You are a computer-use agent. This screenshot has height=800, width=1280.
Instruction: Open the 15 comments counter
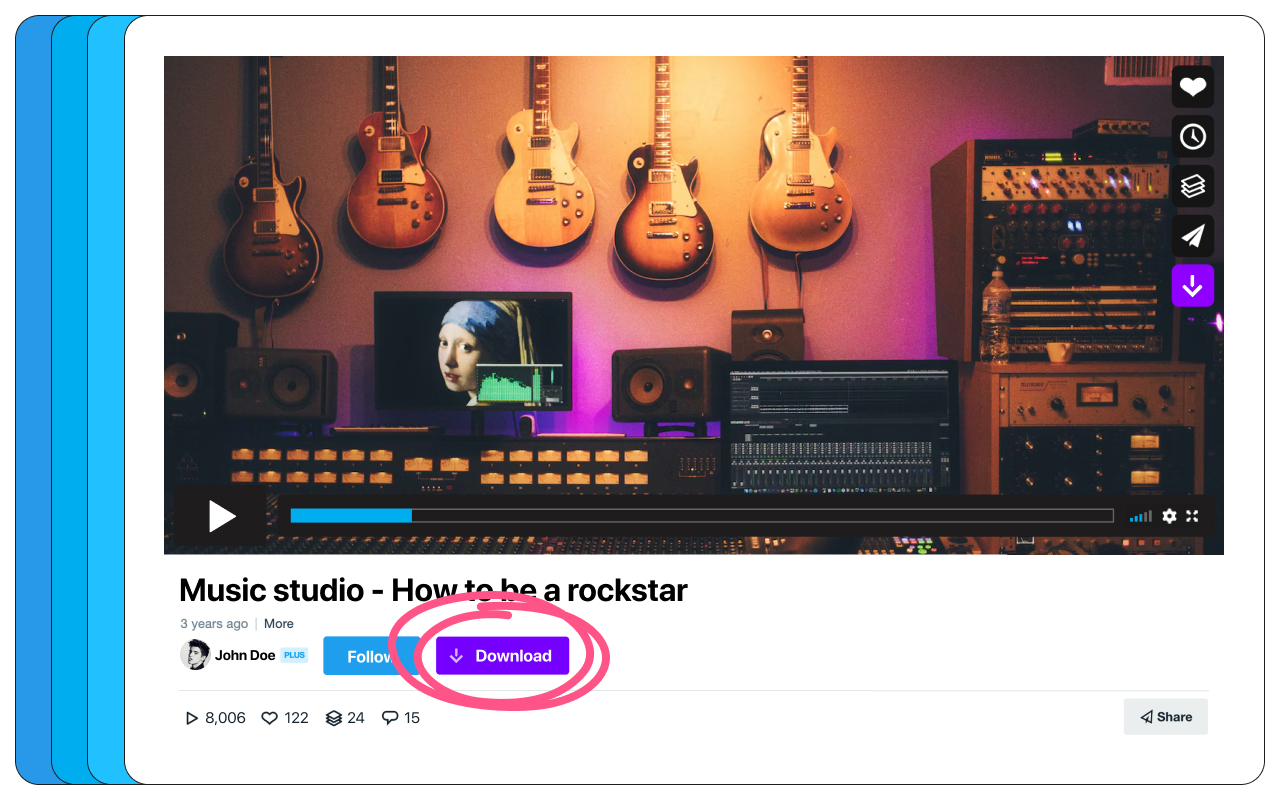401,718
